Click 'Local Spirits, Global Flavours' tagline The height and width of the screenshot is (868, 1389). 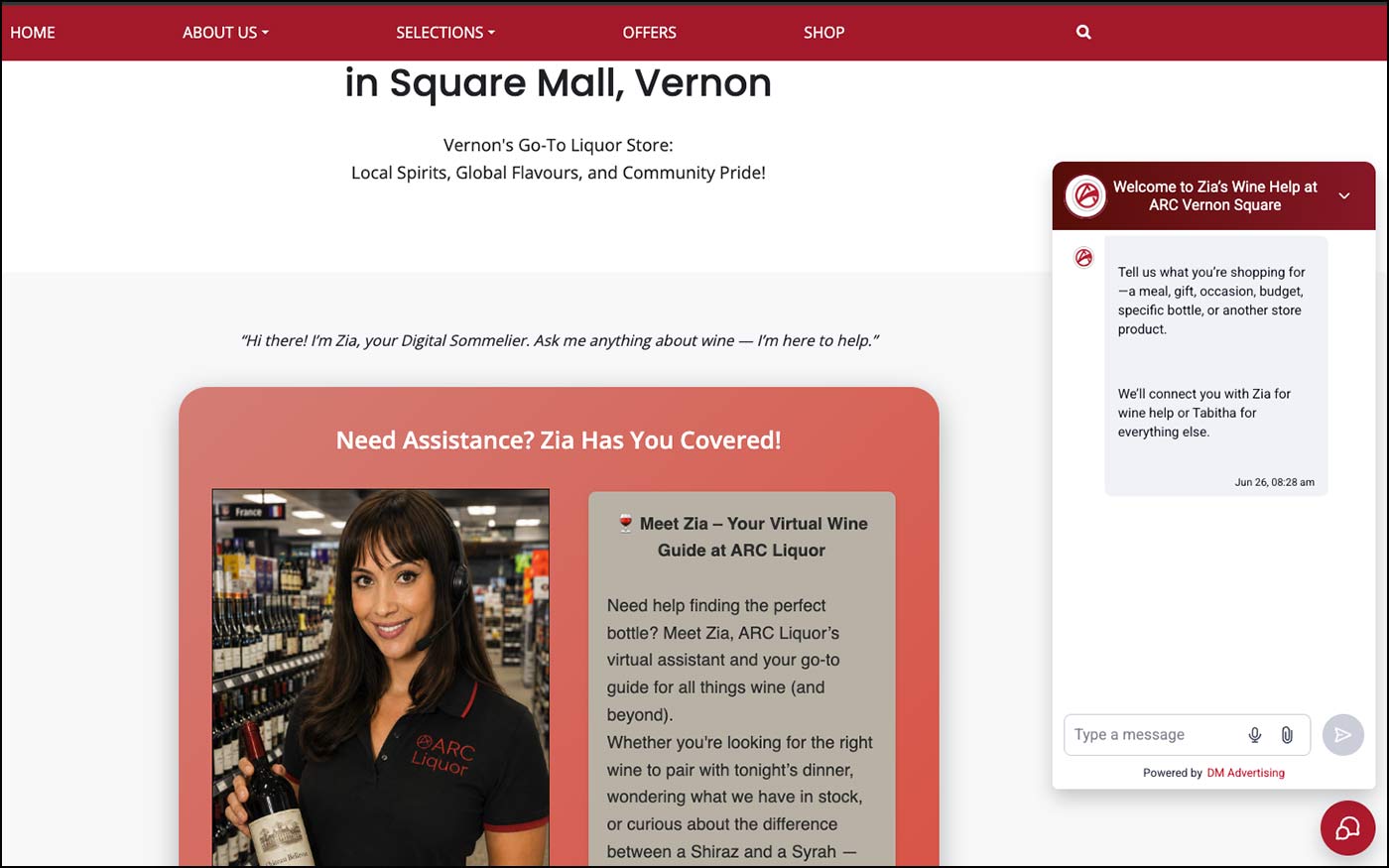click(x=559, y=173)
